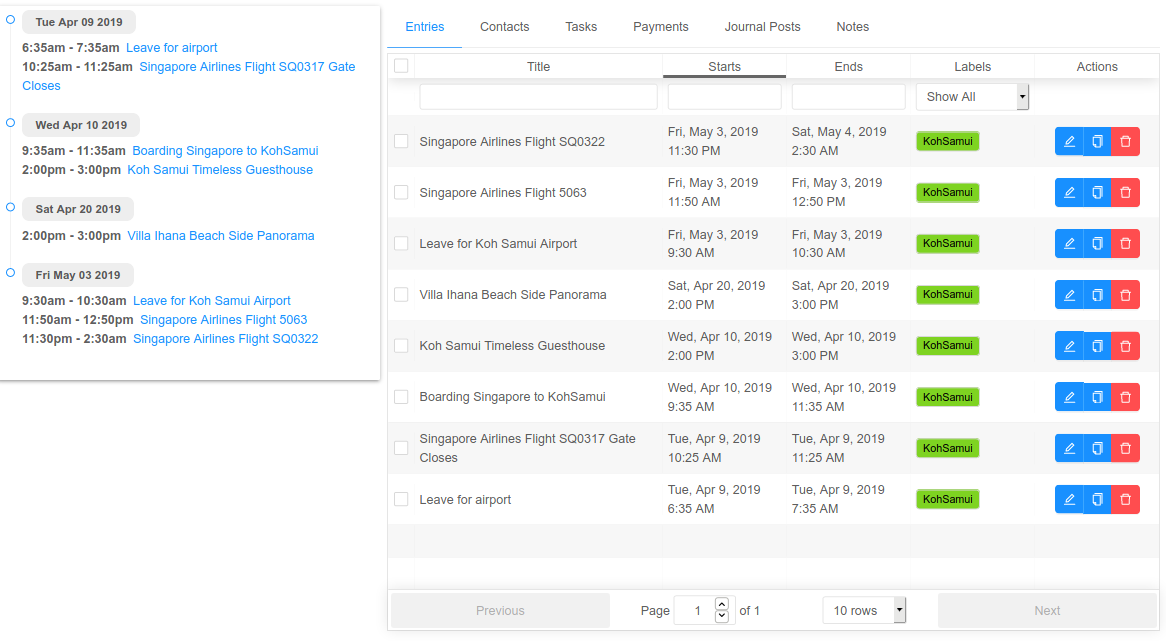
Task: Open Singapore Airlines Flight SQ0322 timeline link
Action: (225, 339)
